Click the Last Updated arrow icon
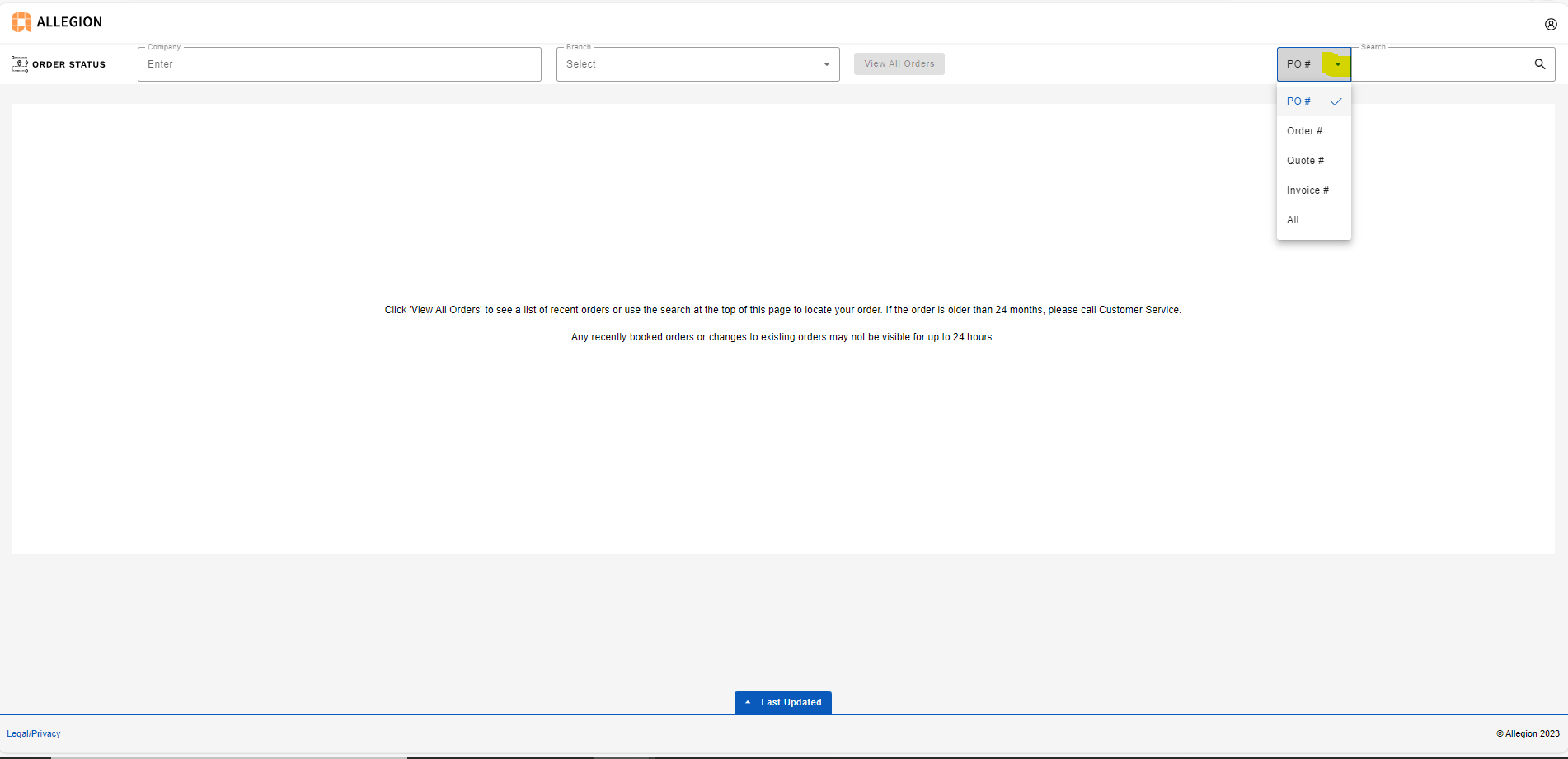The width and height of the screenshot is (1568, 759). [748, 703]
